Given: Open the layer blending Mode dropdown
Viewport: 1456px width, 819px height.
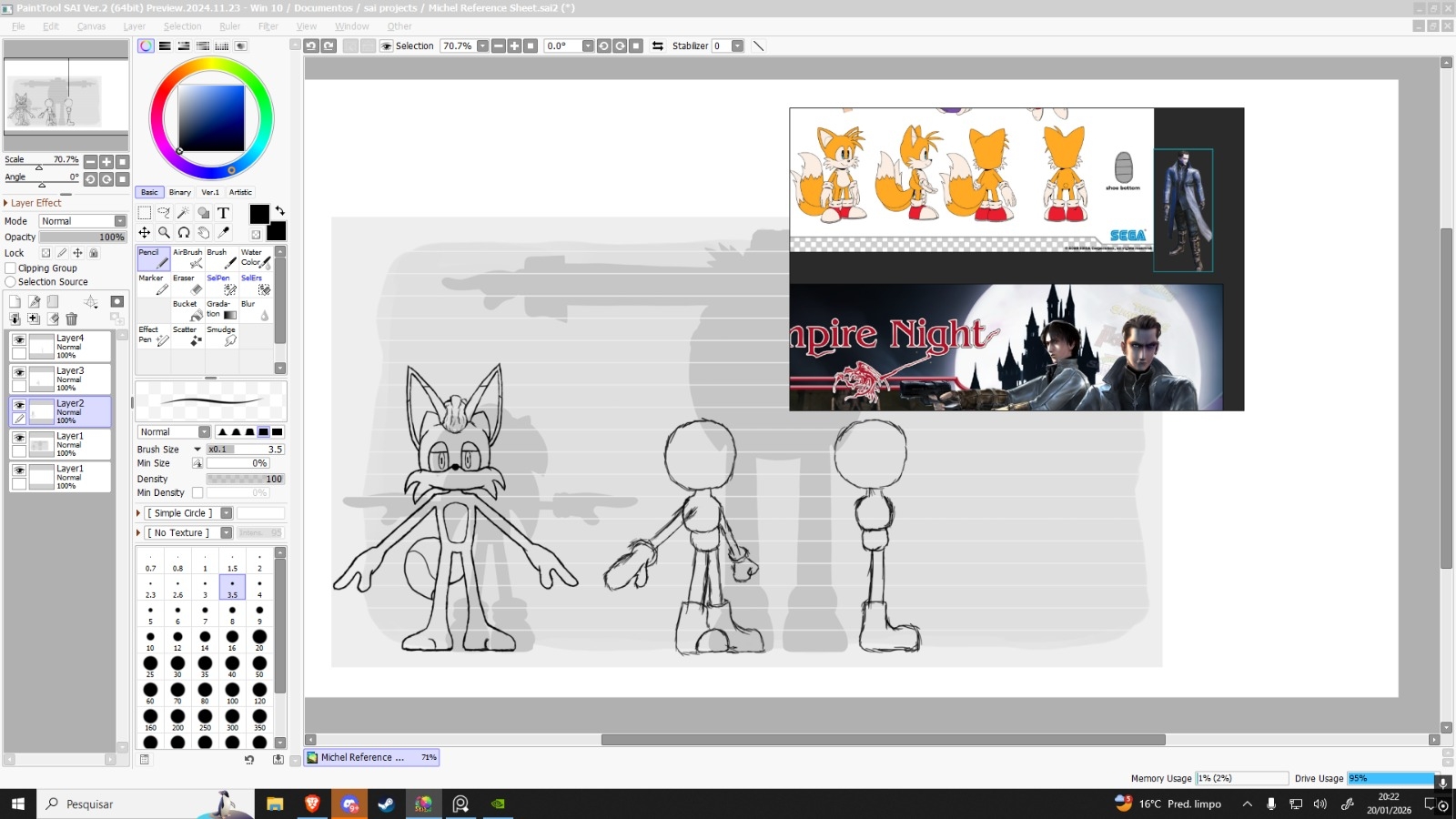Looking at the screenshot, I should pyautogui.click(x=83, y=221).
